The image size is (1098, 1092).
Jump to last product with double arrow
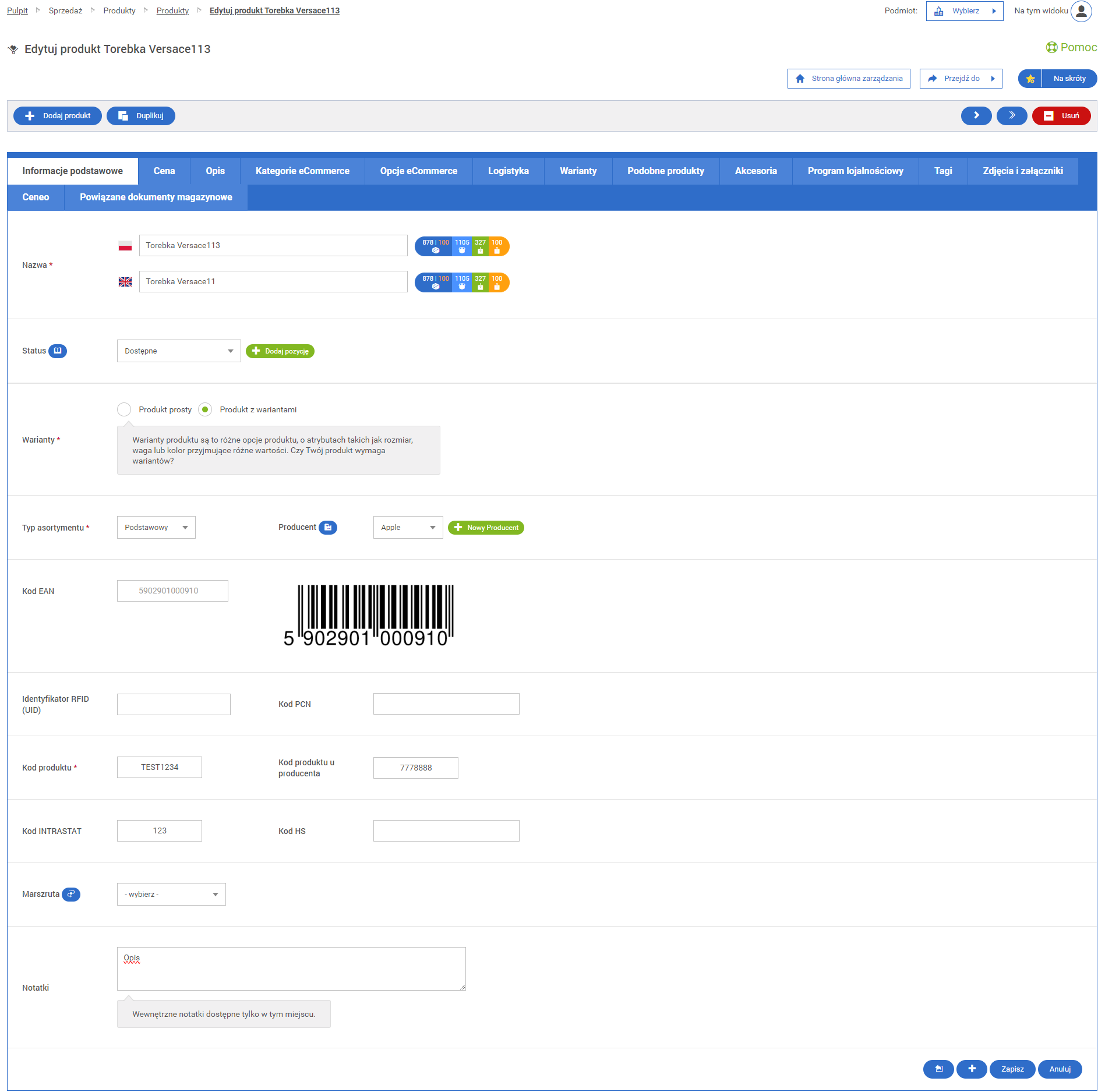(1011, 116)
